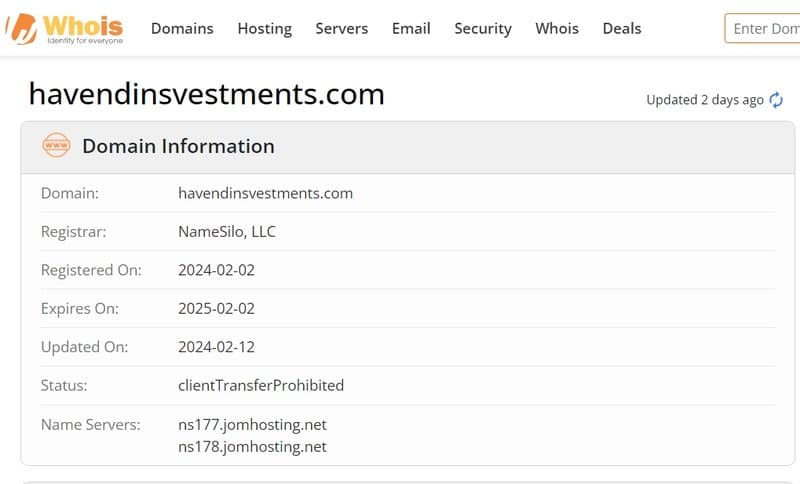Open the Hosting menu
800x484 pixels.
coord(265,29)
